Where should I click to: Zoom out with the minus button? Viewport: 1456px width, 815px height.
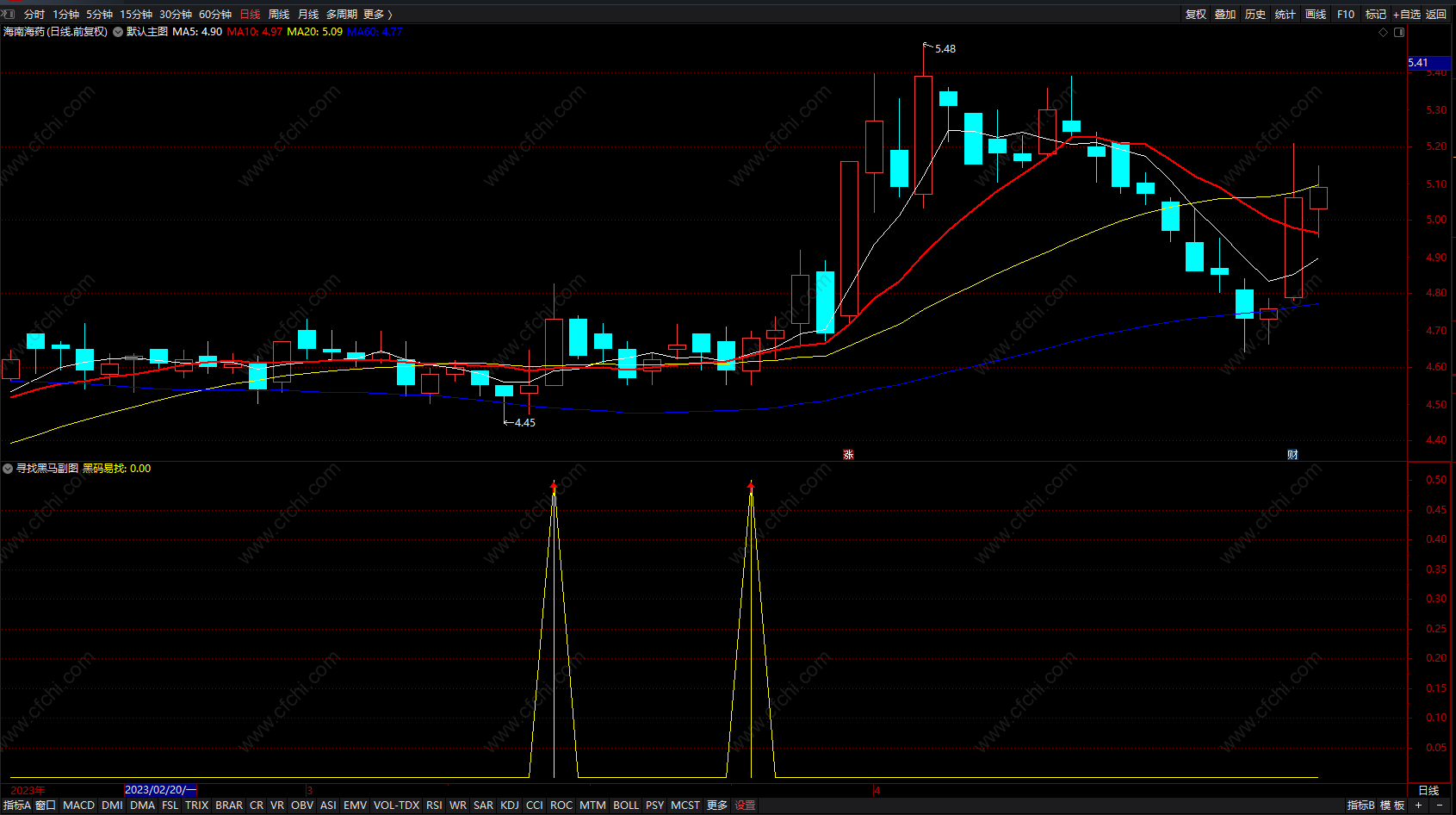[x=1439, y=806]
